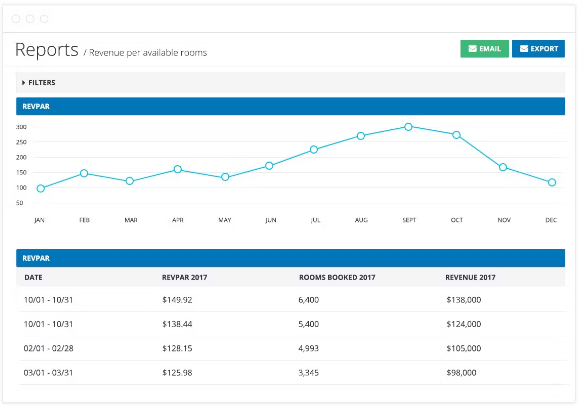Click the envelope icon on Email button
This screenshot has height=407, width=578.
(x=473, y=49)
